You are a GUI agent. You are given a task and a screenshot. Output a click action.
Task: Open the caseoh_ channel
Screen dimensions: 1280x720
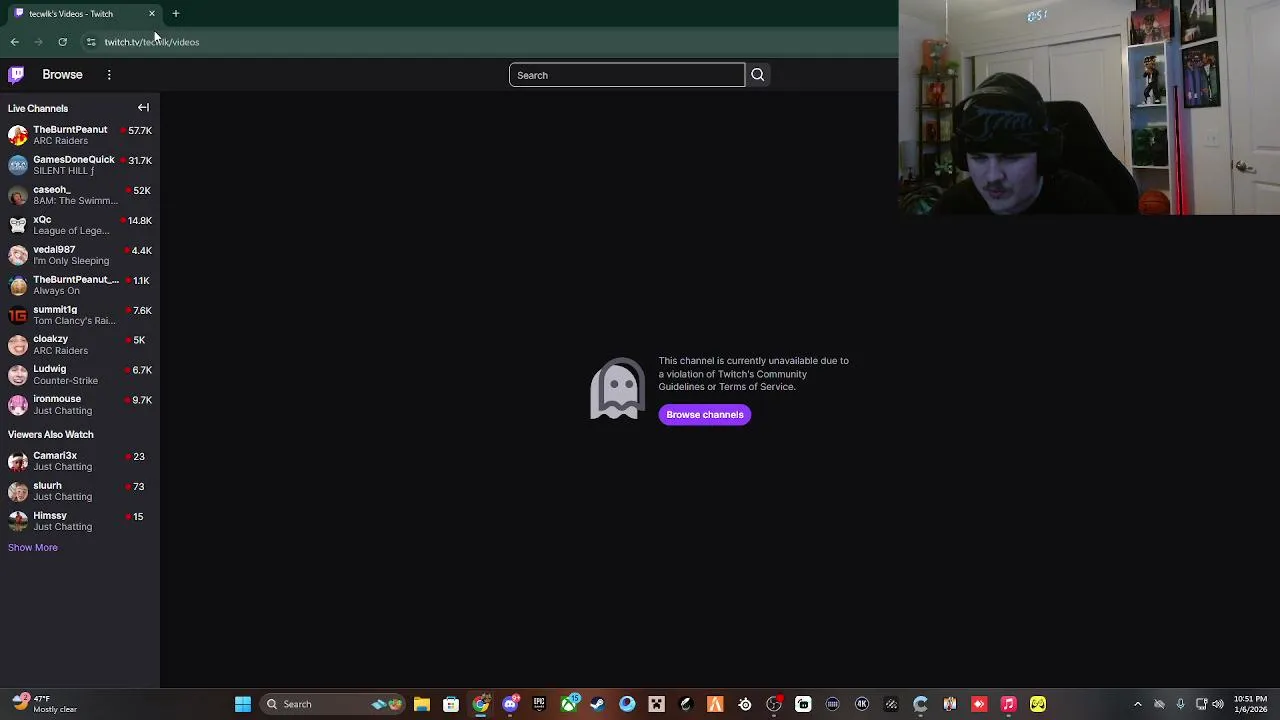[80, 195]
